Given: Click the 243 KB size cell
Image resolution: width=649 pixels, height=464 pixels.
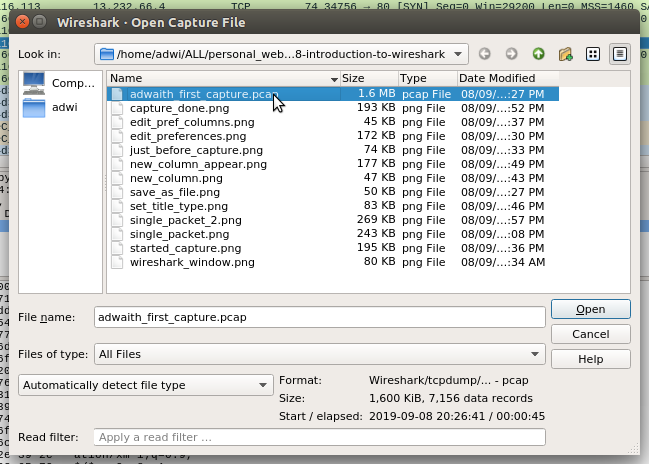Looking at the screenshot, I should pyautogui.click(x=376, y=234).
